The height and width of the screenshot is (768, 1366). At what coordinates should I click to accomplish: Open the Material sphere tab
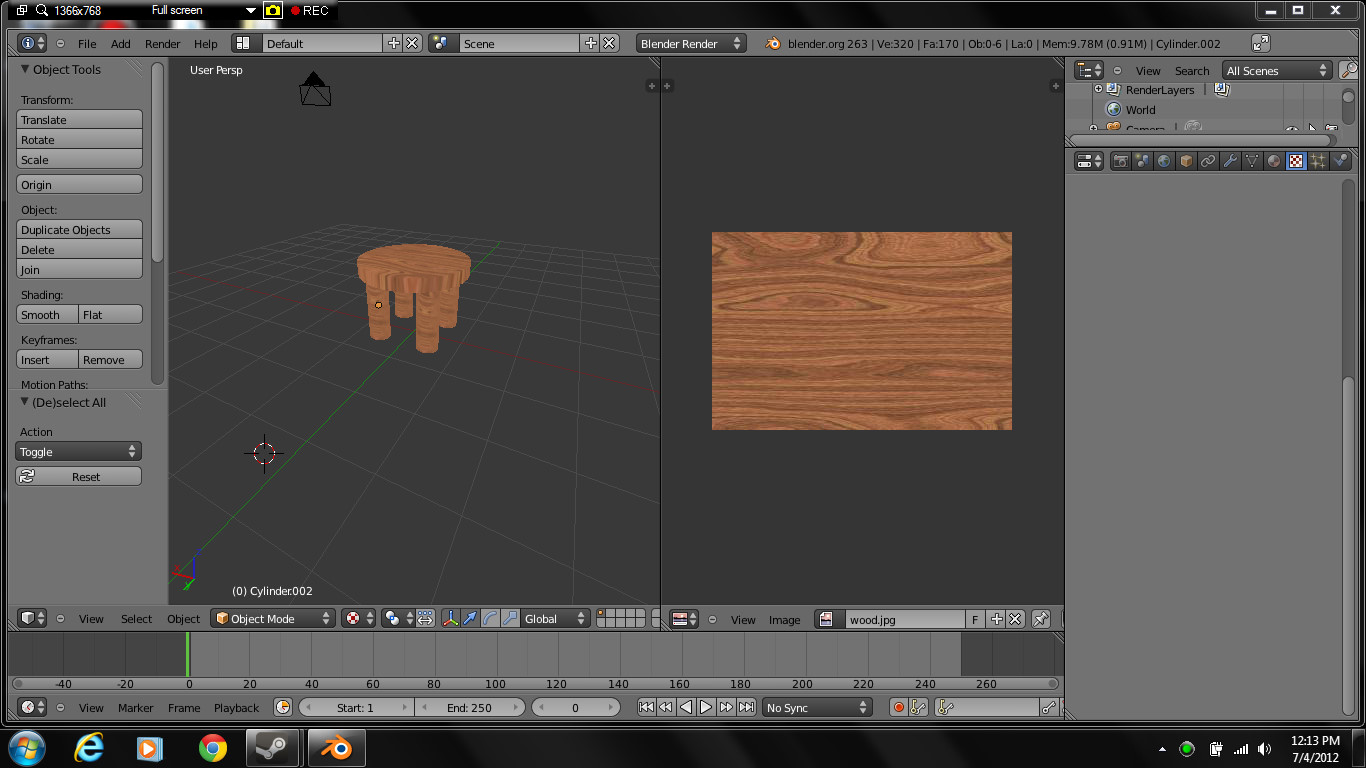point(1274,161)
